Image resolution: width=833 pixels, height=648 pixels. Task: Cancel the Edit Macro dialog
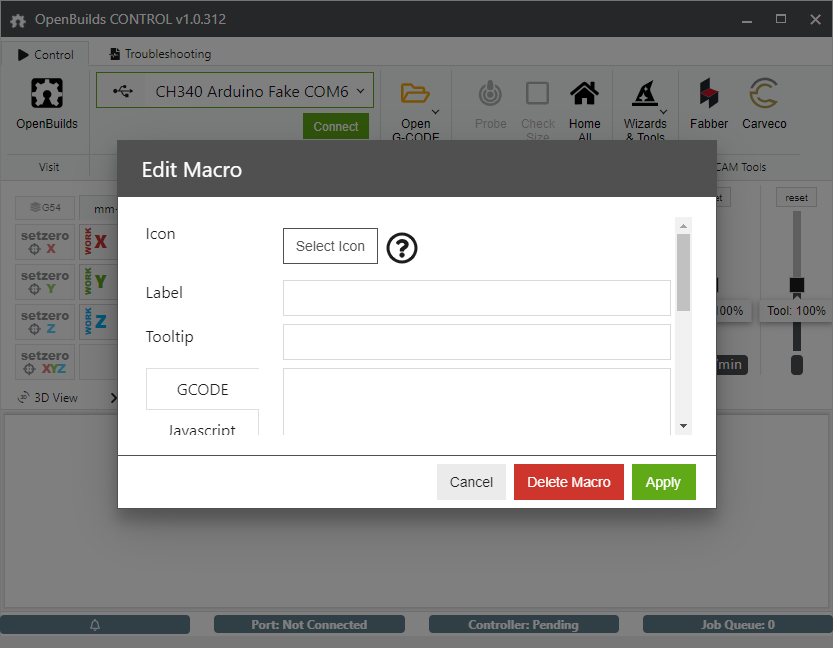tap(471, 482)
